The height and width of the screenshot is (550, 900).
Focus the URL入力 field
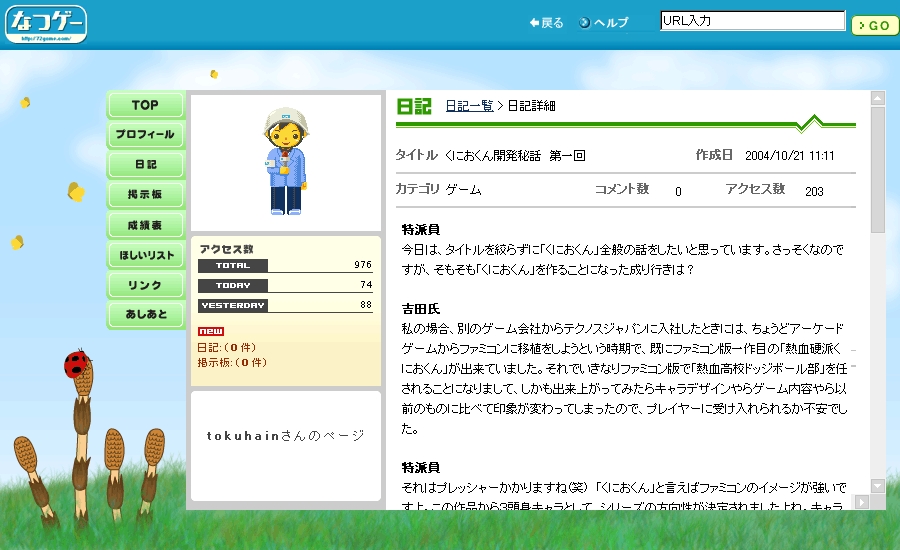pyautogui.click(x=752, y=21)
